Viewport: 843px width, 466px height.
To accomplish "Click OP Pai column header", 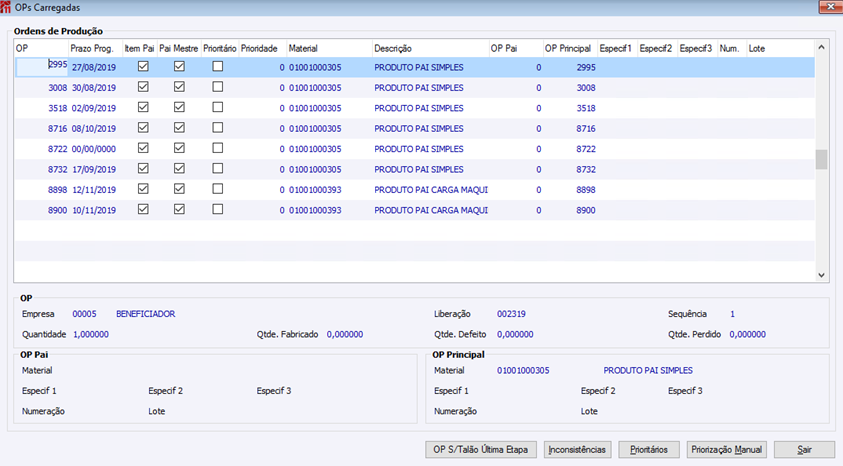I will [x=516, y=48].
